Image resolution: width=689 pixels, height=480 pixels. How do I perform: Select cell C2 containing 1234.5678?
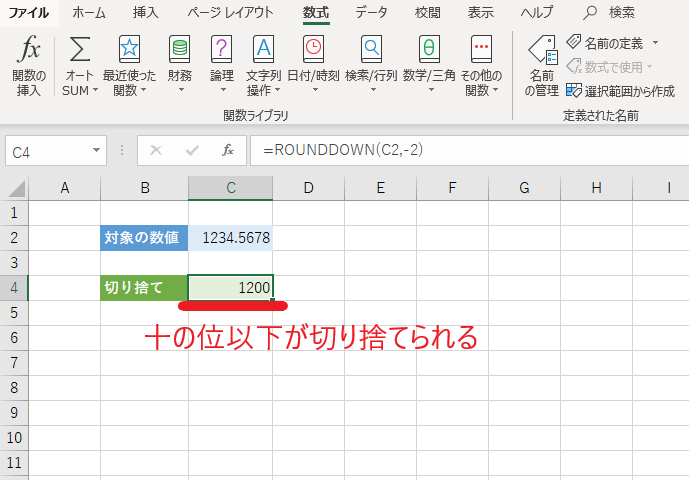pyautogui.click(x=230, y=238)
